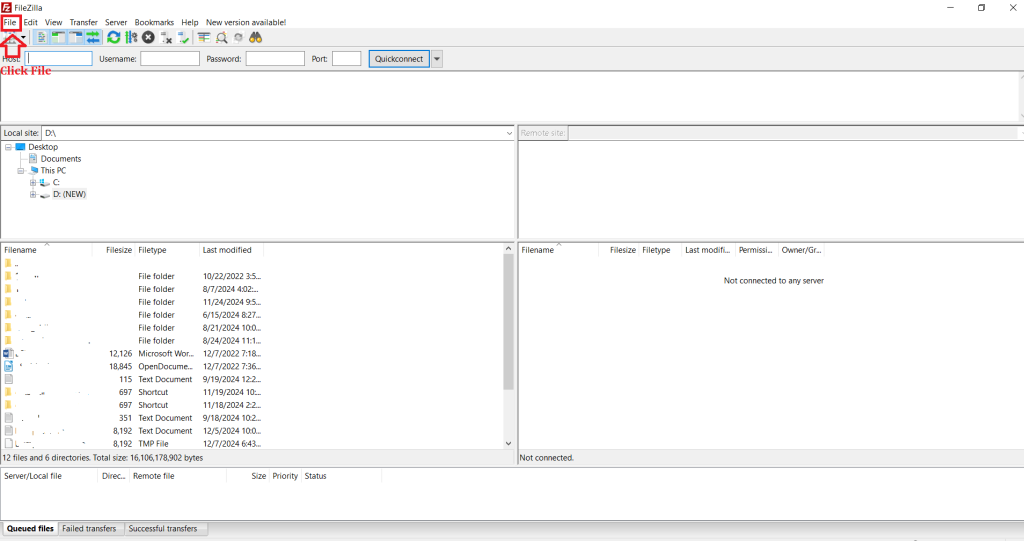Image resolution: width=1024 pixels, height=541 pixels.
Task: Expand the D: (NEW) drive node
Action: pyautogui.click(x=33, y=195)
